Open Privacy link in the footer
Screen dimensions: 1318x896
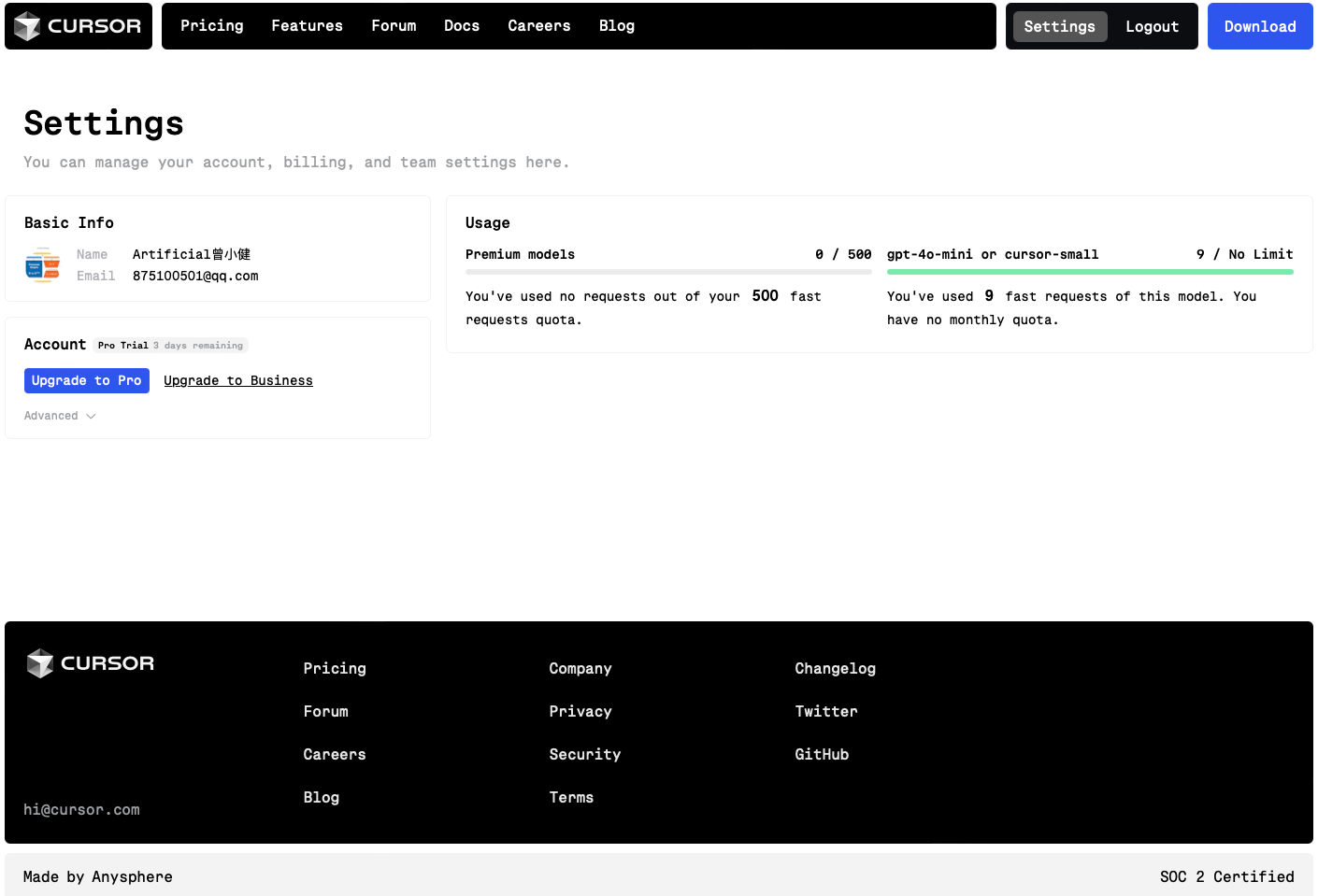(580, 711)
